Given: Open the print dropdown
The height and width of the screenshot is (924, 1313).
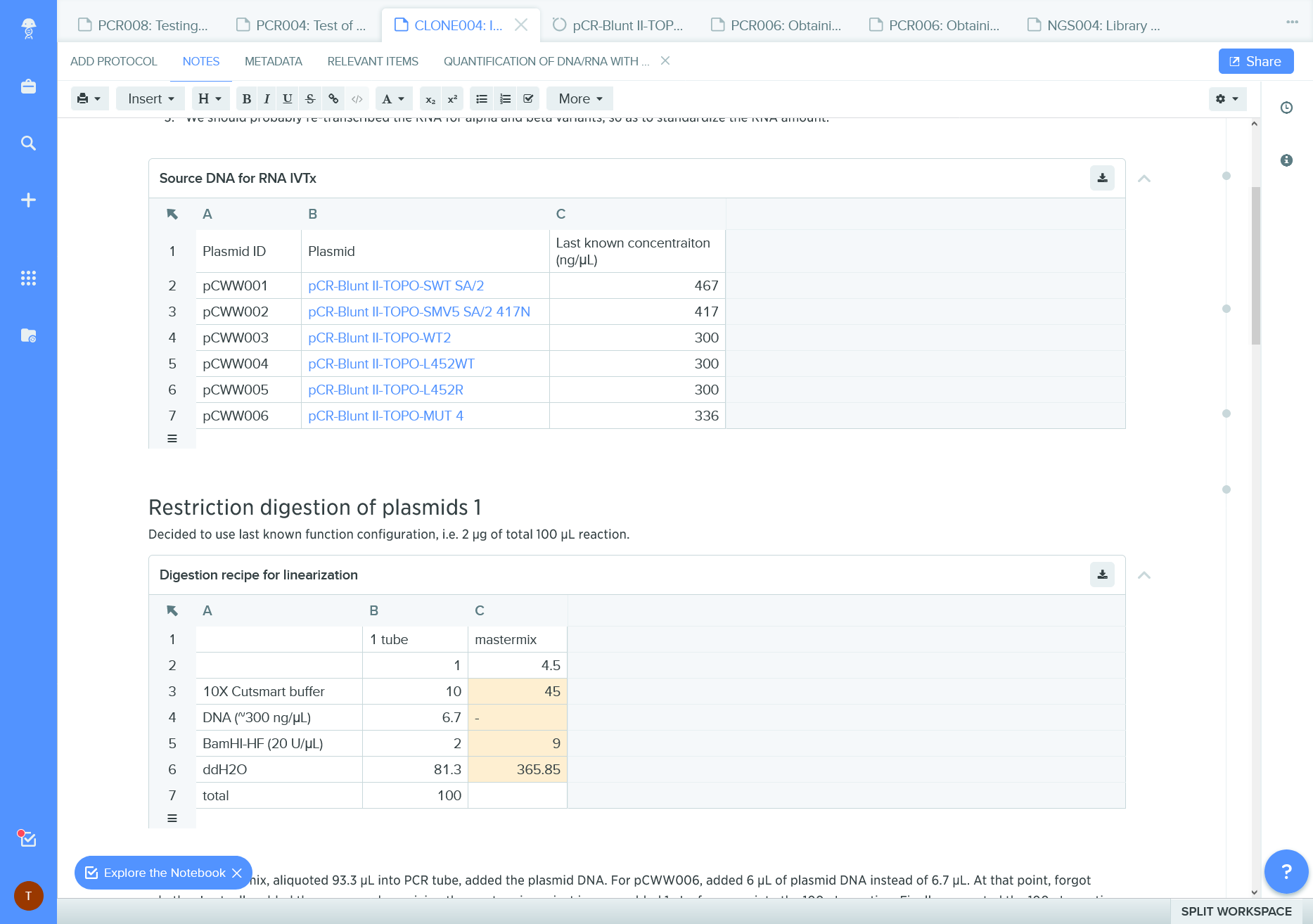Looking at the screenshot, I should pos(89,99).
